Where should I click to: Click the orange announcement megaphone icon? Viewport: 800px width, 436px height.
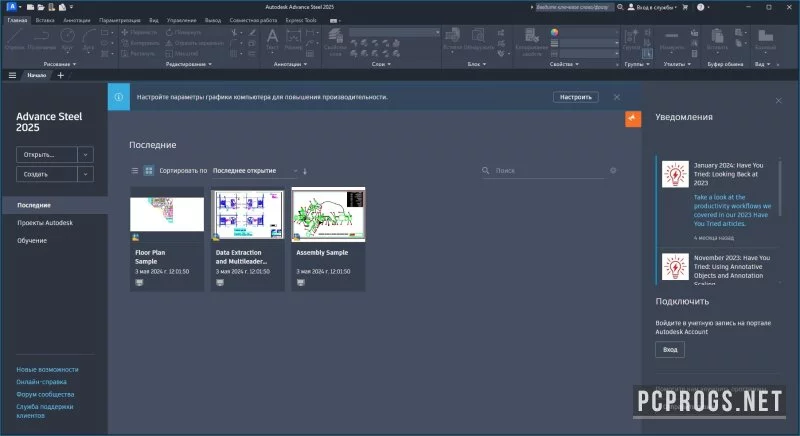coord(633,119)
